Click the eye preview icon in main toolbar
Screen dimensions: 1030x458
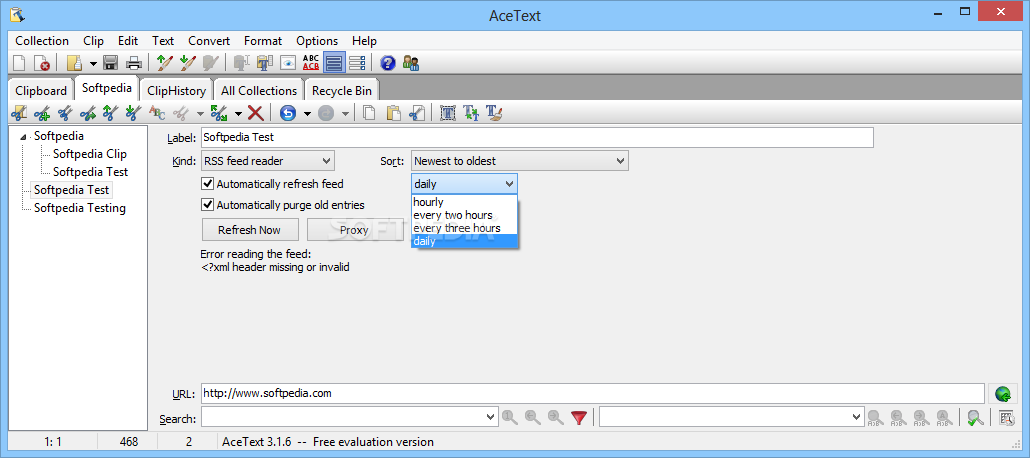(288, 63)
